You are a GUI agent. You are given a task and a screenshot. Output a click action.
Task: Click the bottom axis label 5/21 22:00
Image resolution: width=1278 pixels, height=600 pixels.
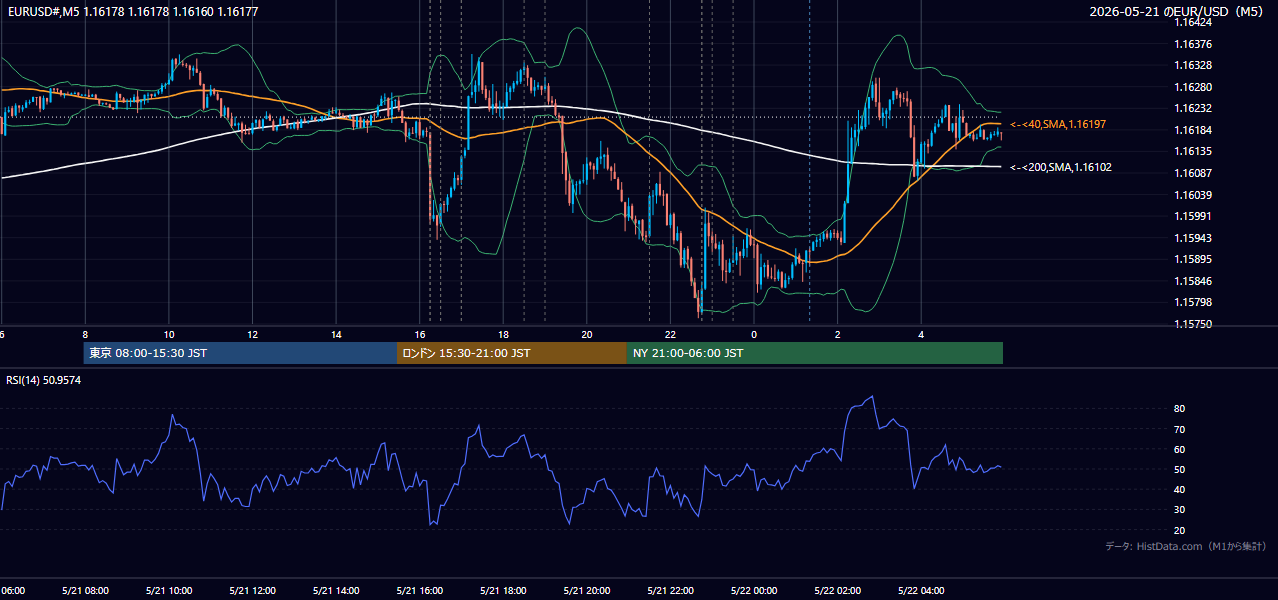[669, 591]
